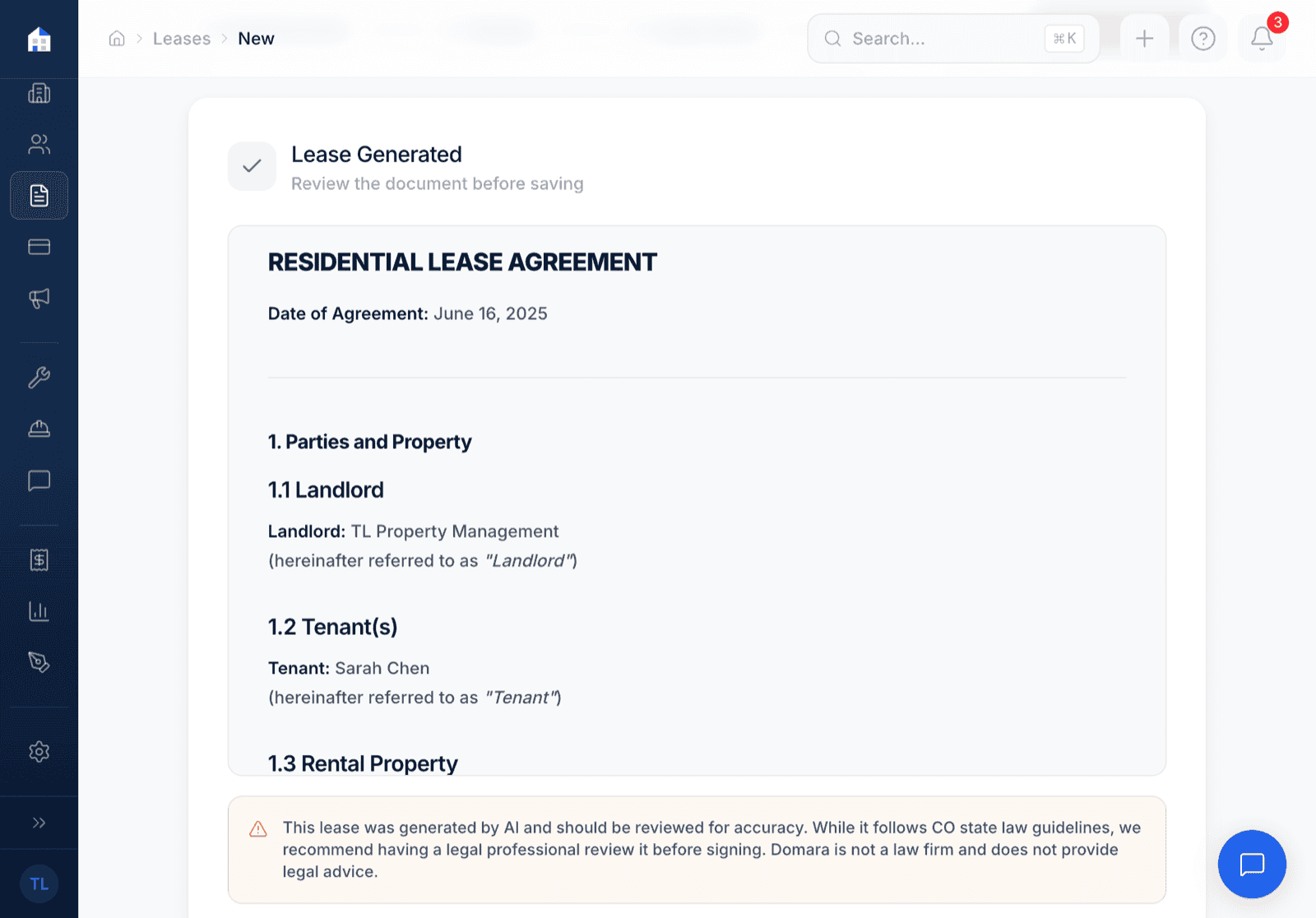View Reports with the bar chart icon

(39, 610)
